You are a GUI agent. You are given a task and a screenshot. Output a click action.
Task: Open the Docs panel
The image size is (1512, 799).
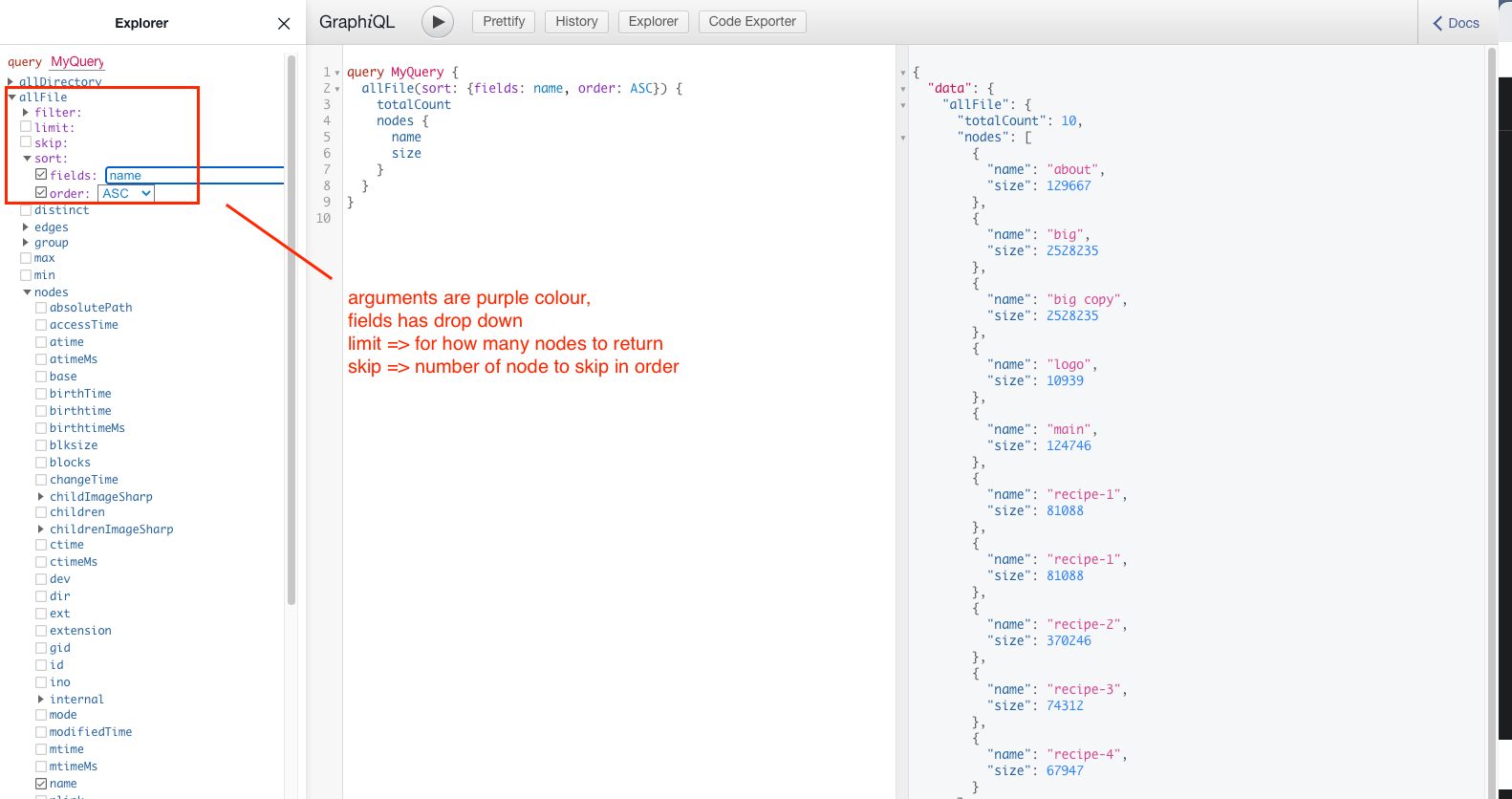click(x=1456, y=23)
